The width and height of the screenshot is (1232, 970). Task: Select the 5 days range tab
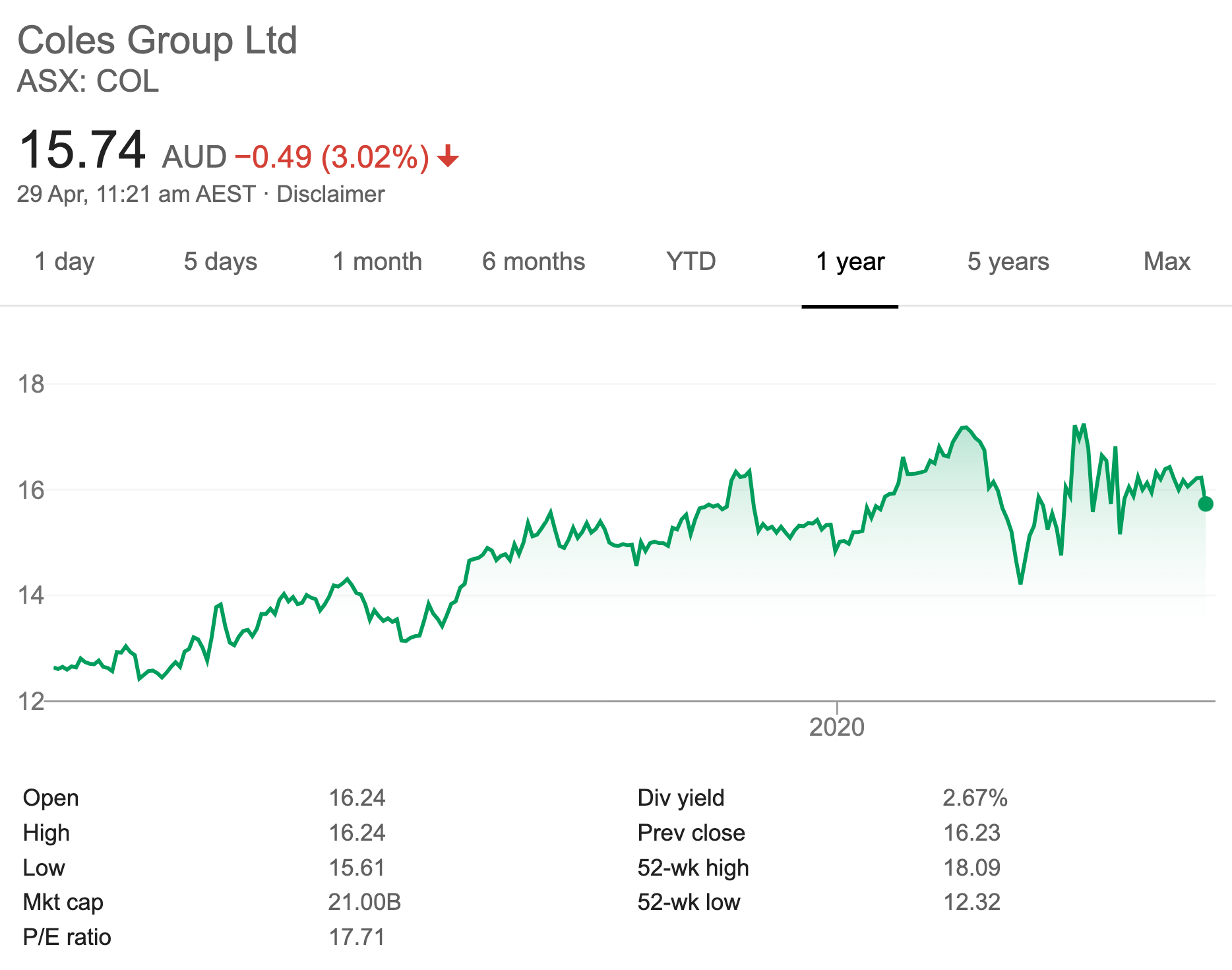(220, 261)
